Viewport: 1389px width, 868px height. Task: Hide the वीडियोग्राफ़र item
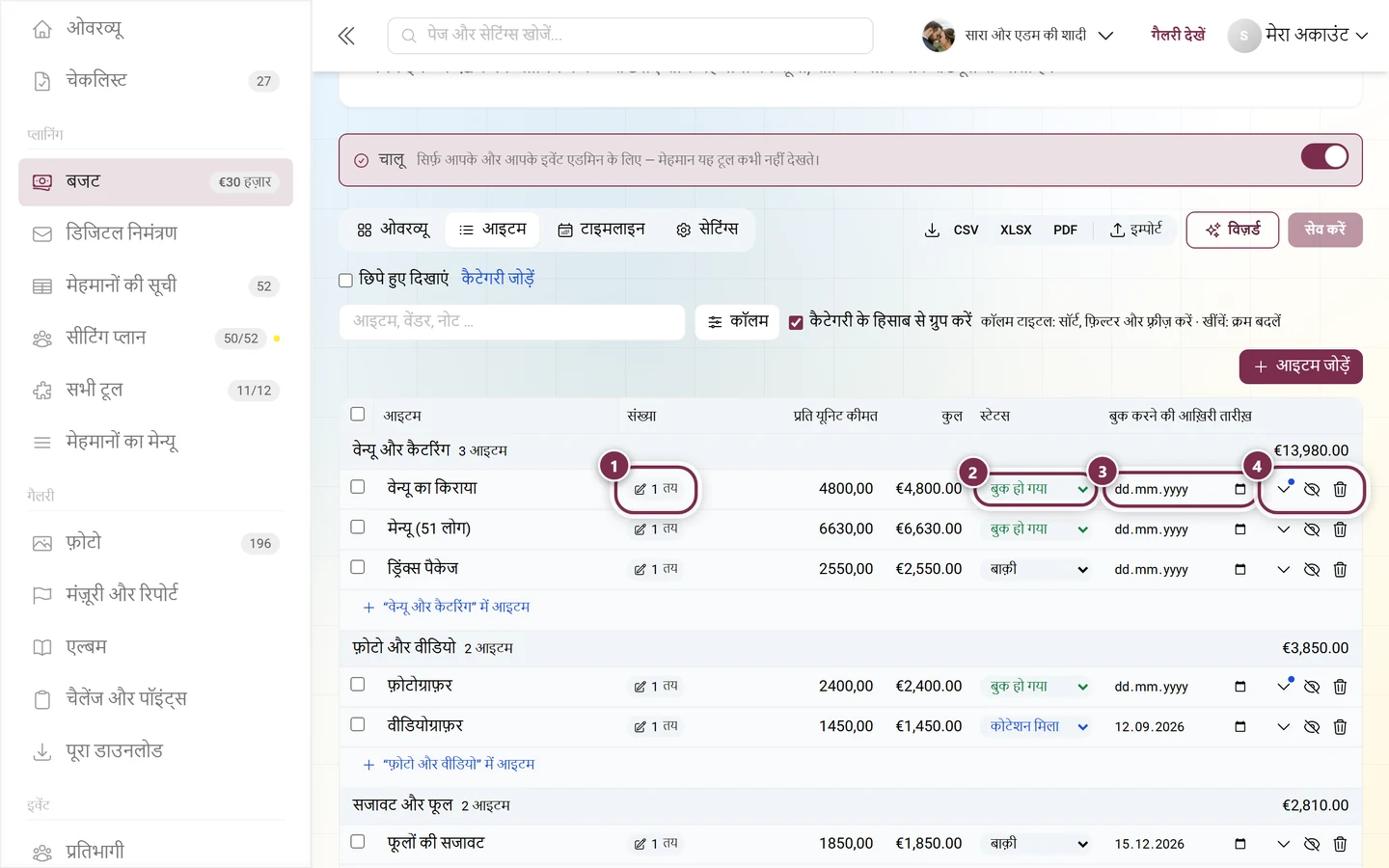click(1312, 727)
